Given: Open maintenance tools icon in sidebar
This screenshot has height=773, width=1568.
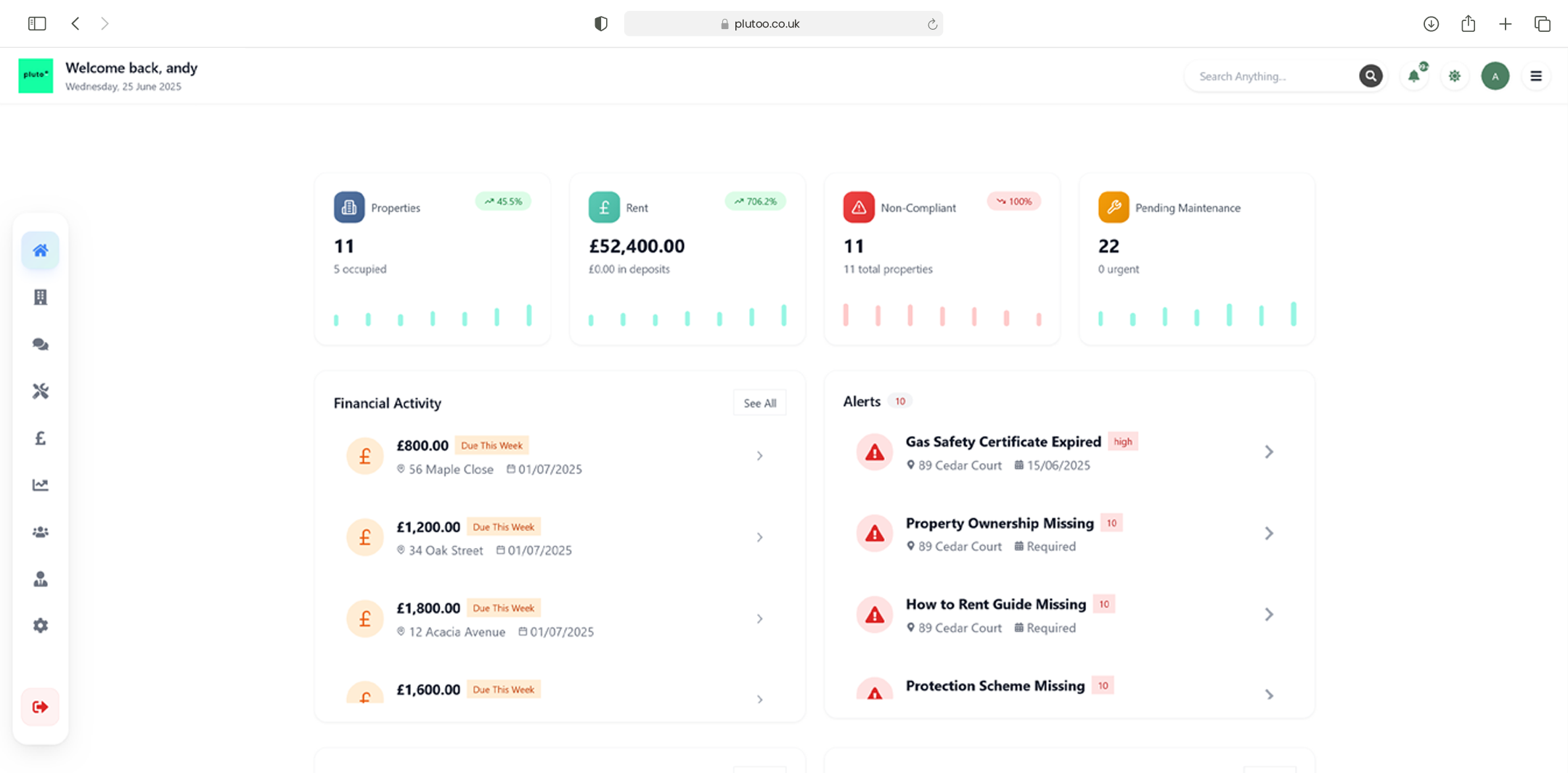Looking at the screenshot, I should [41, 391].
